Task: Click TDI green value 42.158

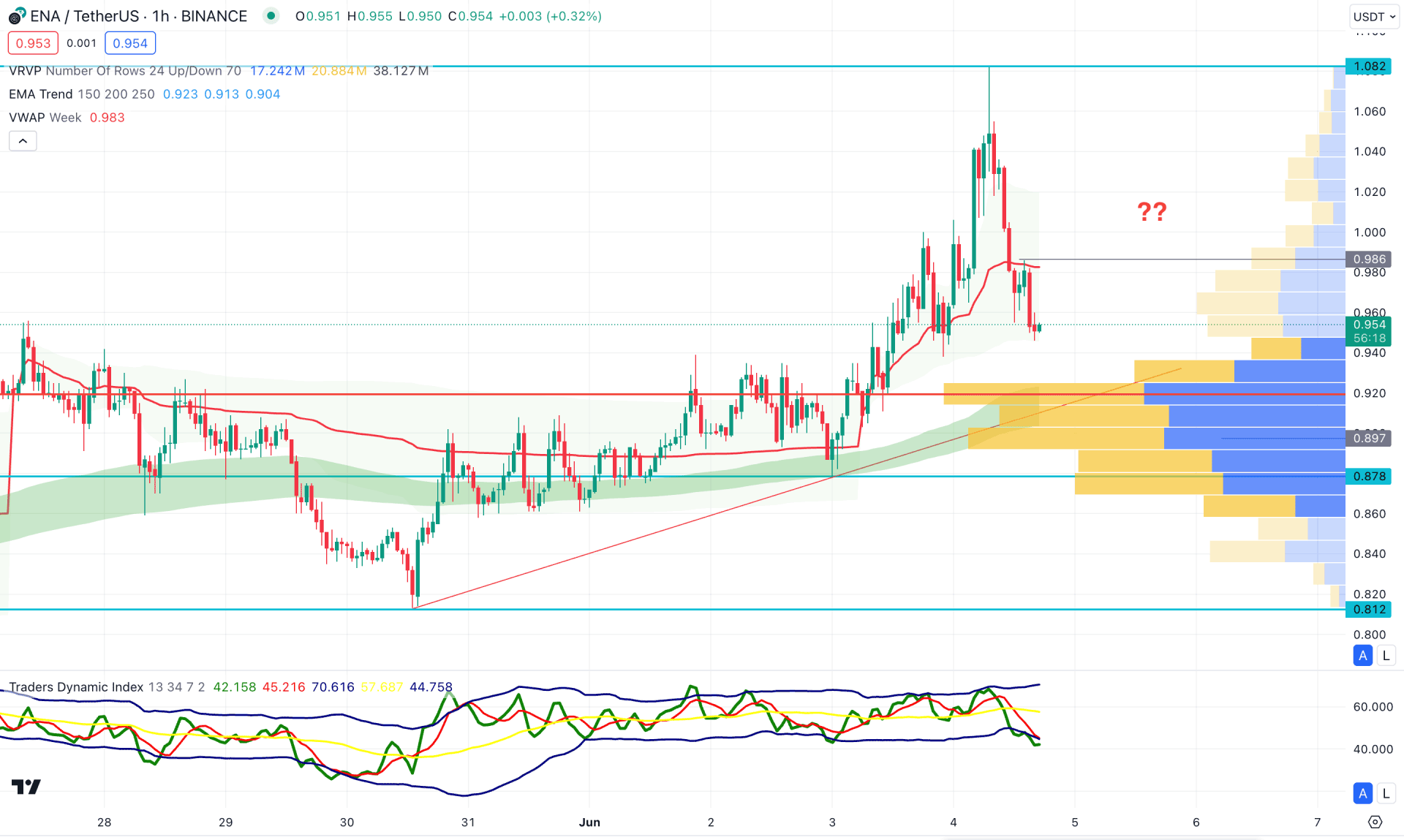Action: click(x=235, y=687)
